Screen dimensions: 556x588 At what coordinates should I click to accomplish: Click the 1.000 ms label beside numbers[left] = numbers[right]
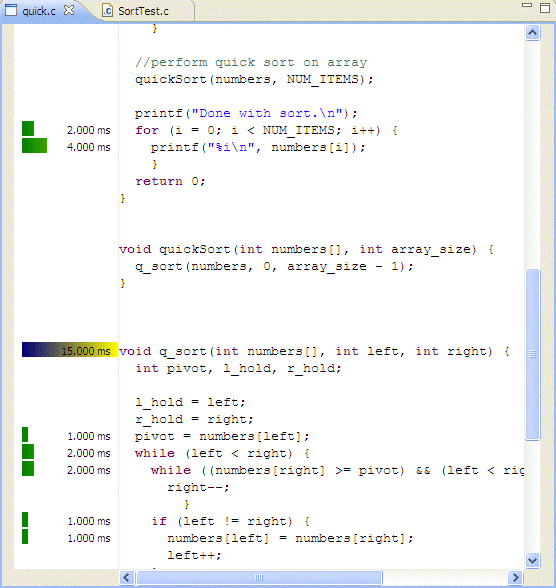(x=89, y=538)
